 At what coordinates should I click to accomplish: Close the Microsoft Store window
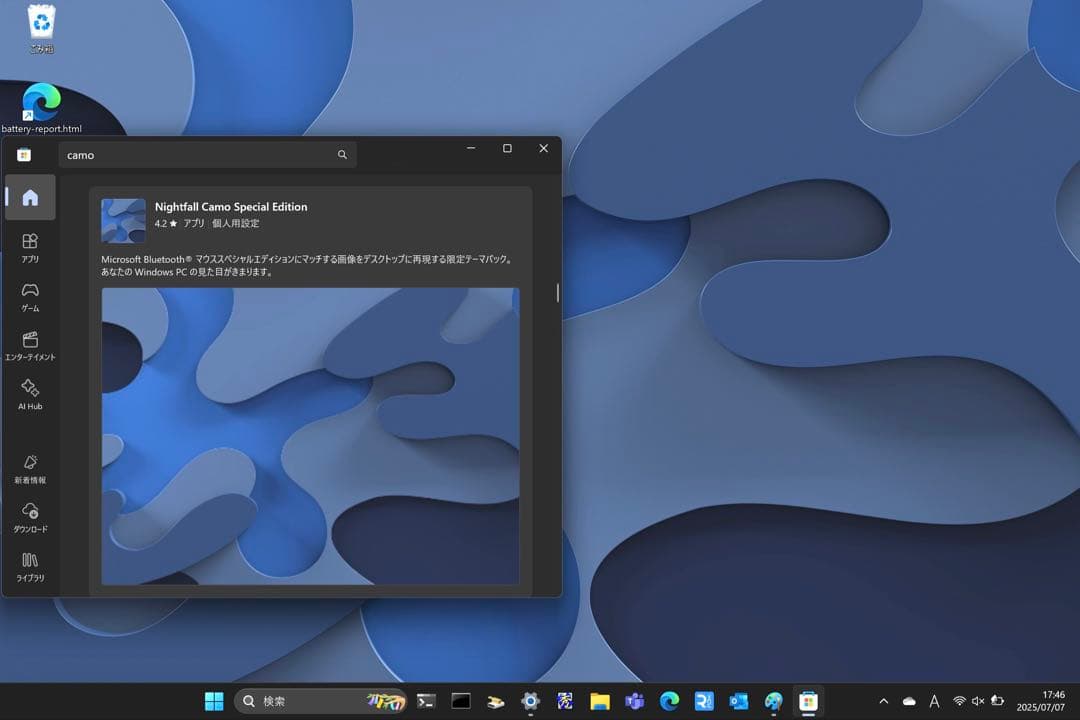tap(543, 148)
